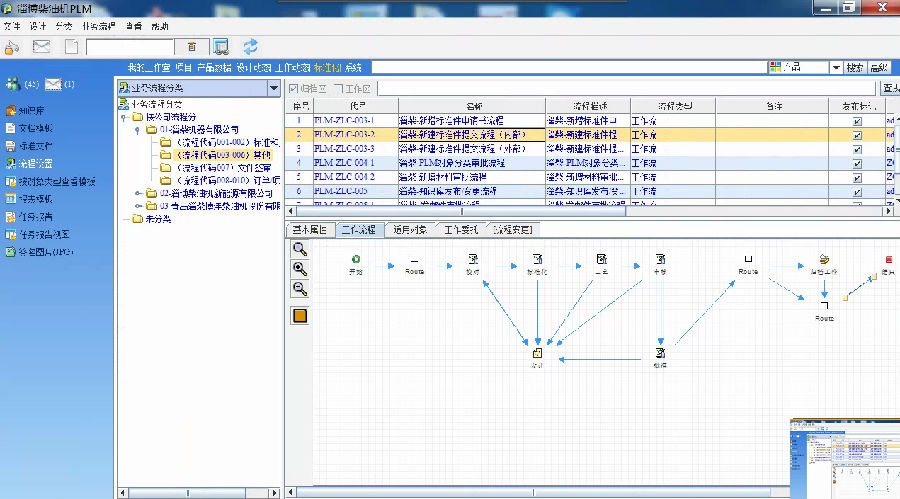Switch to the 基本属性 tab
This screenshot has height=499, width=900.
coord(310,230)
